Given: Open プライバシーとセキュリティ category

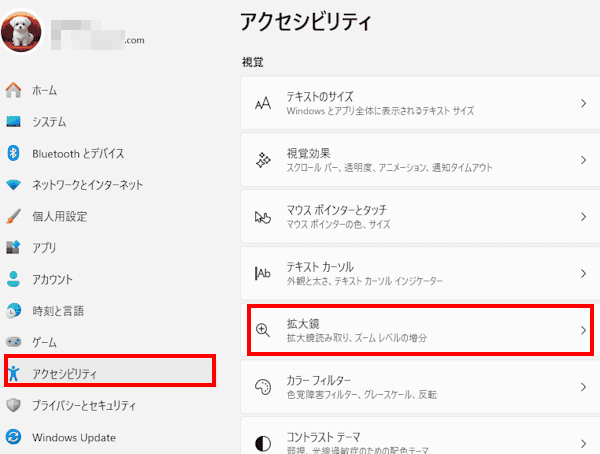Looking at the screenshot, I should tap(84, 405).
